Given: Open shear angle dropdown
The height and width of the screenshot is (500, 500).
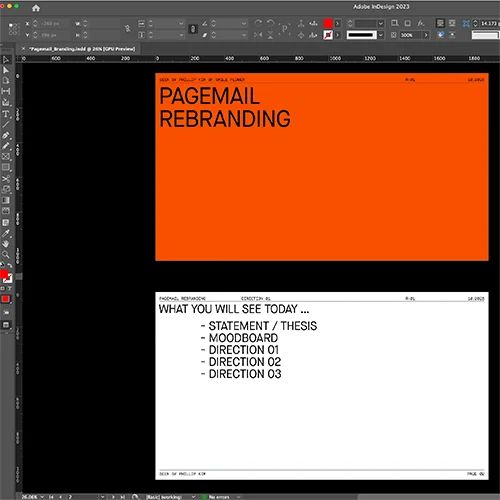Looking at the screenshot, I should (244, 35).
